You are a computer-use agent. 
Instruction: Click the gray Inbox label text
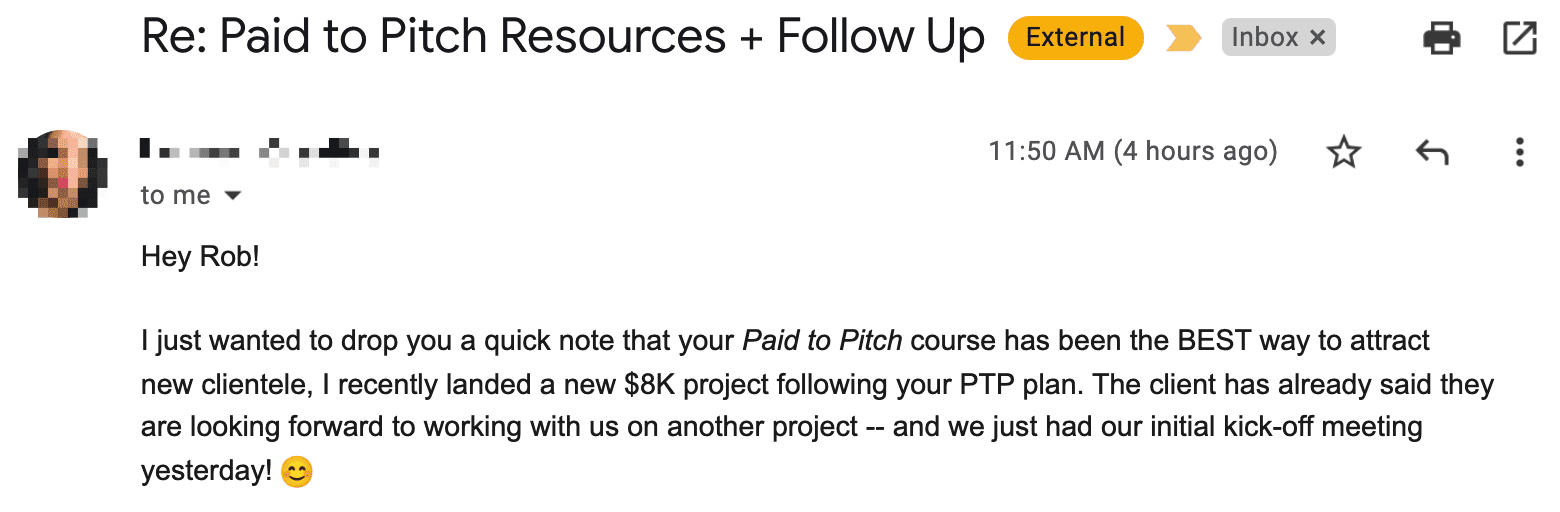pos(1264,39)
